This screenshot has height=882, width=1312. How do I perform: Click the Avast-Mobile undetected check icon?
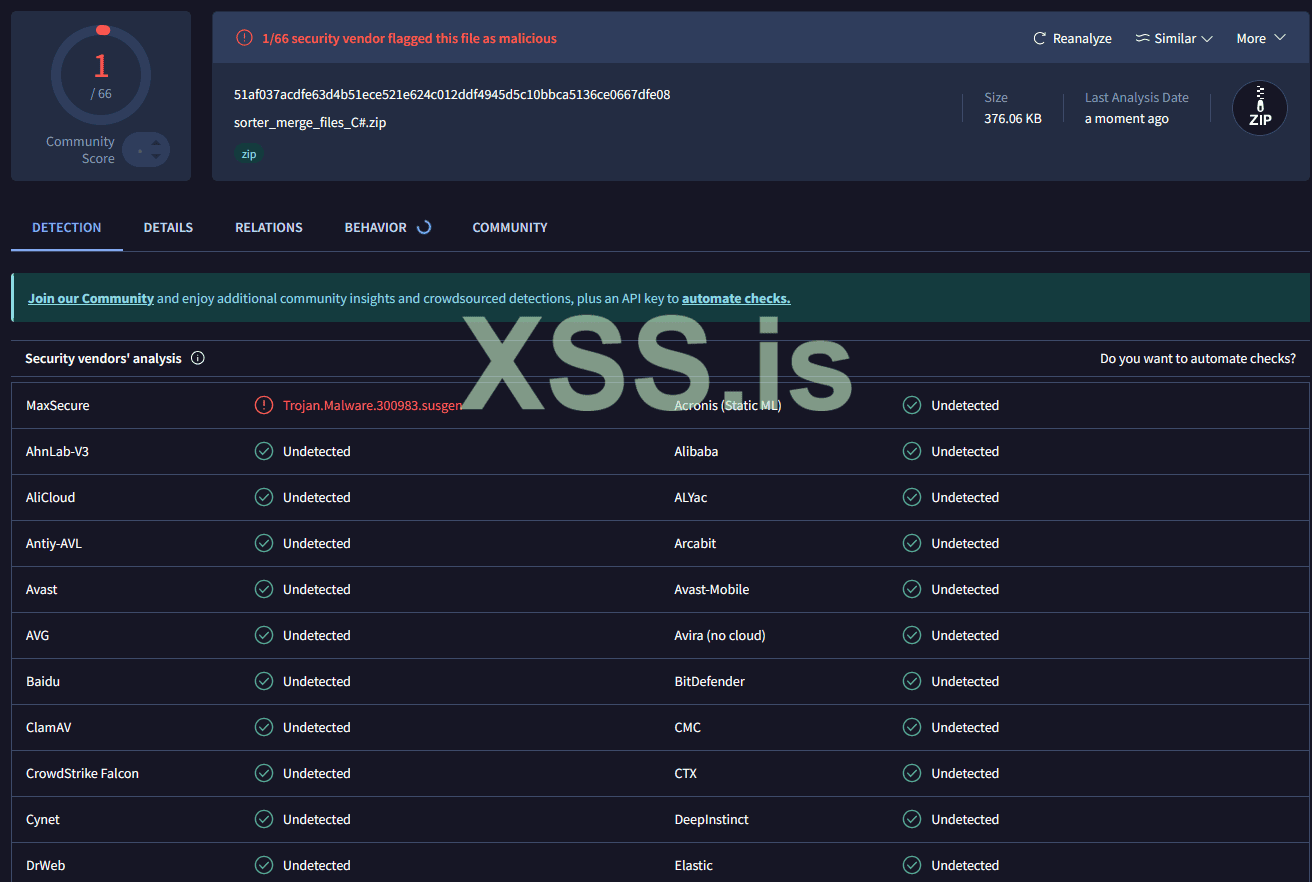point(912,589)
